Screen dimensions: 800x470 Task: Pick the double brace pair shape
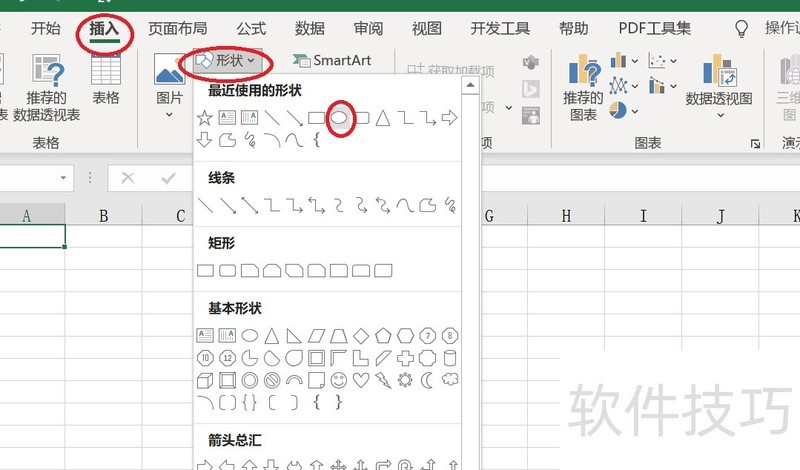pos(249,403)
